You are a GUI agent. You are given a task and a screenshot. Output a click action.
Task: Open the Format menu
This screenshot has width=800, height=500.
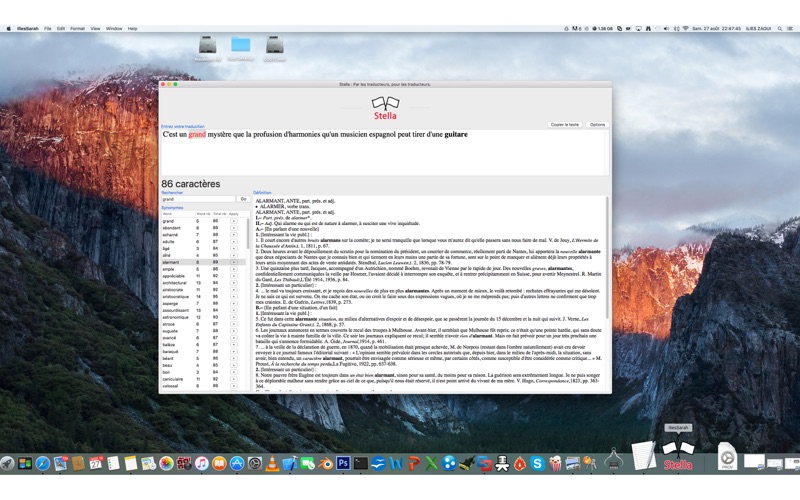[78, 29]
